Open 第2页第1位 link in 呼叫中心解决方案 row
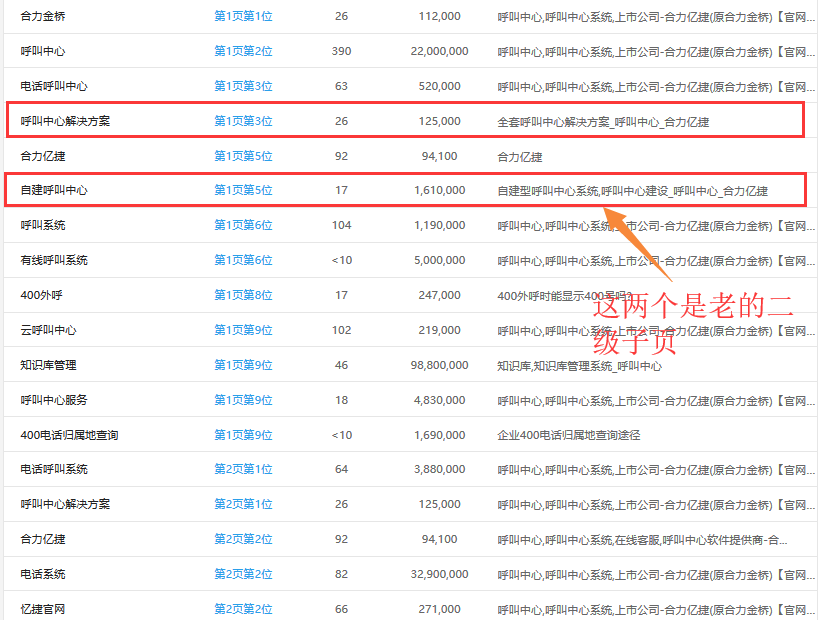 (243, 504)
